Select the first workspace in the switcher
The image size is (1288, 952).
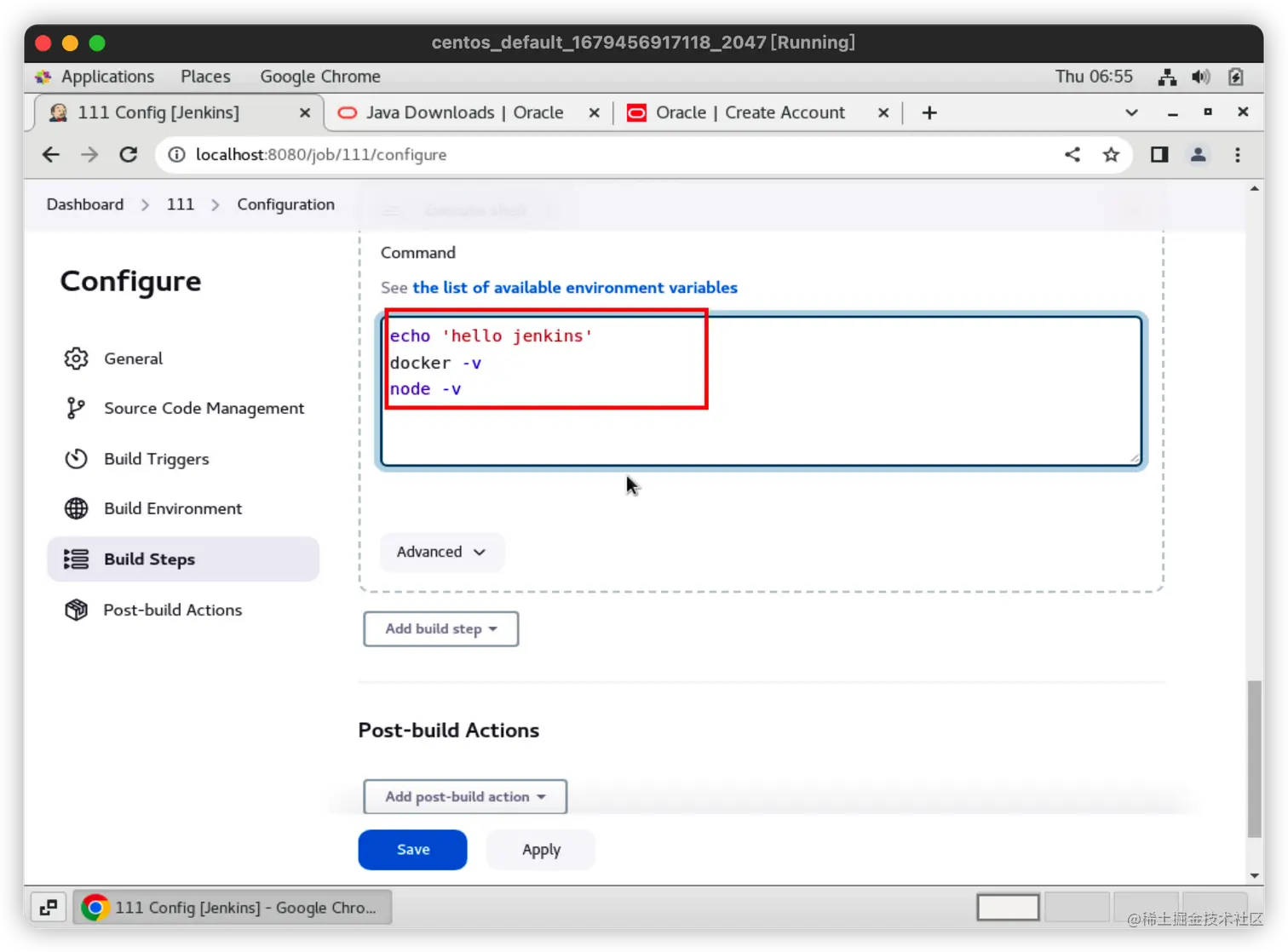click(x=1008, y=908)
